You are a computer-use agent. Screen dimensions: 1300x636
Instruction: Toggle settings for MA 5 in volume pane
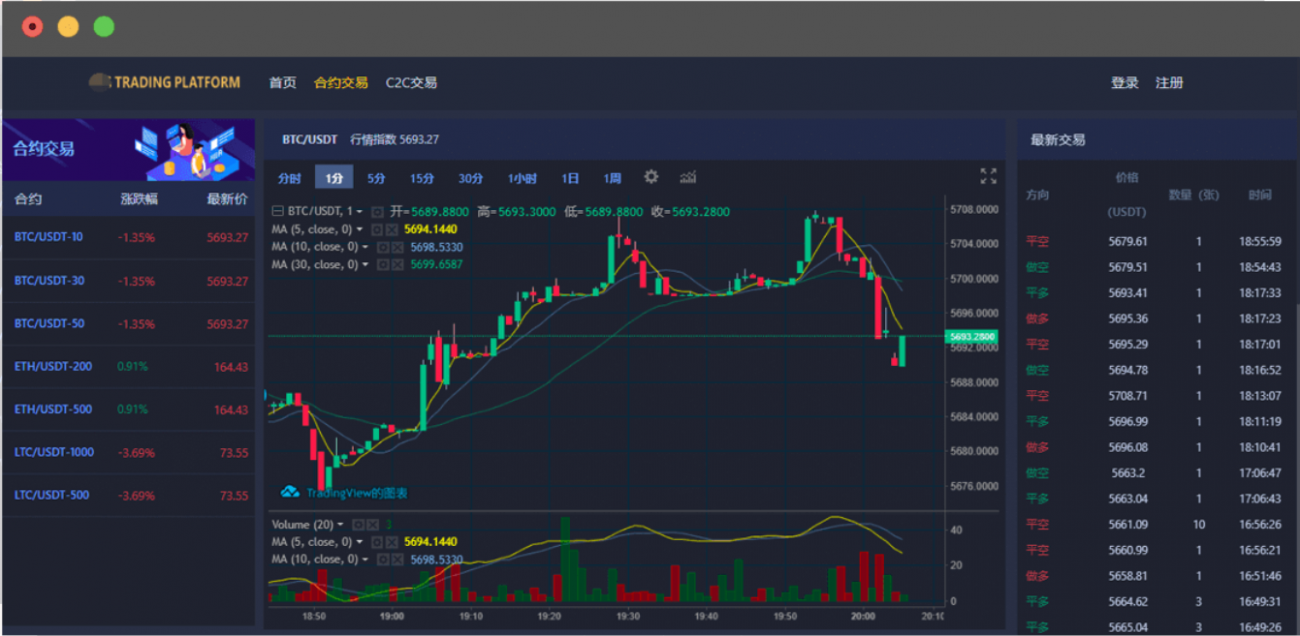tap(378, 542)
